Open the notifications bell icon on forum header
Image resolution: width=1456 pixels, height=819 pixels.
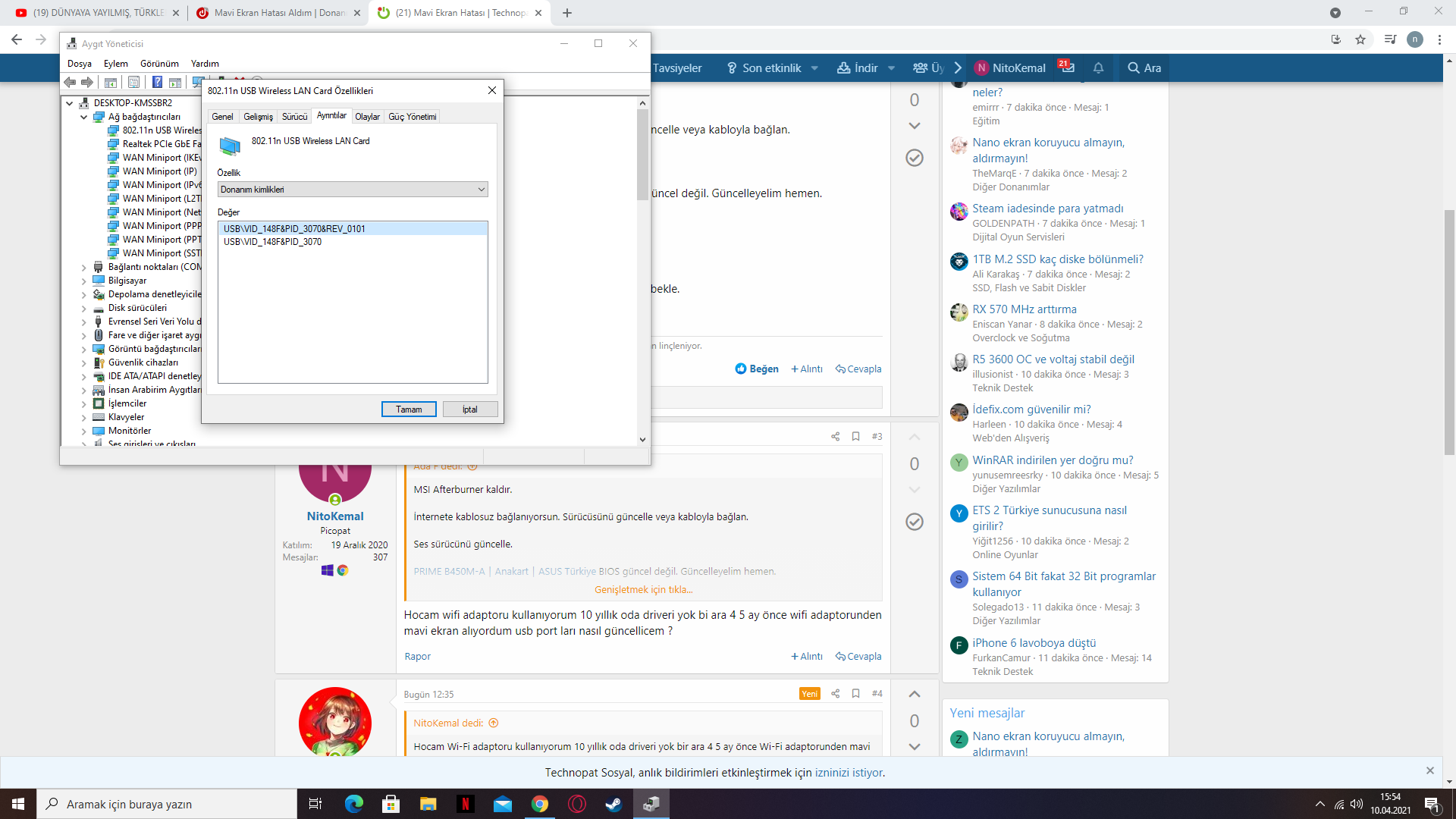[1098, 67]
